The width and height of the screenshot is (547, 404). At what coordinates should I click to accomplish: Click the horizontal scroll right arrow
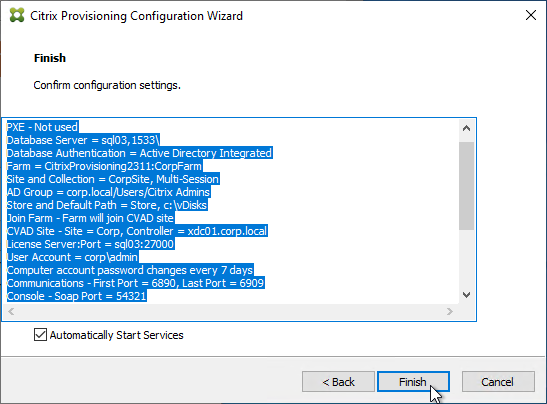[450, 311]
